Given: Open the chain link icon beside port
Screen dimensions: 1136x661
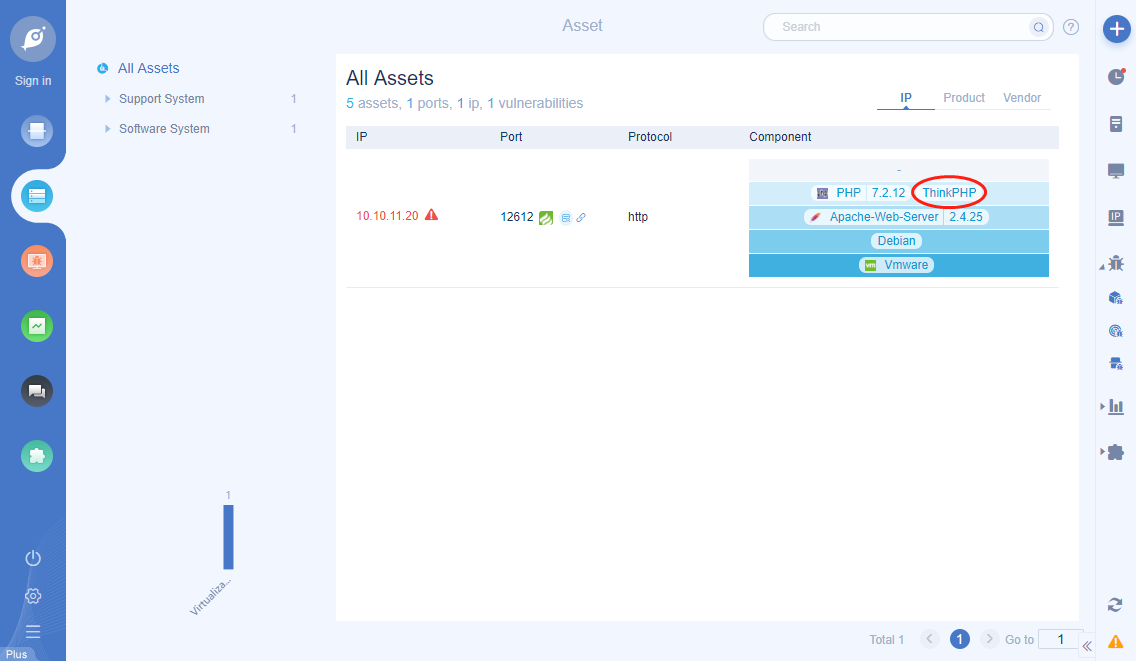Looking at the screenshot, I should coord(581,217).
